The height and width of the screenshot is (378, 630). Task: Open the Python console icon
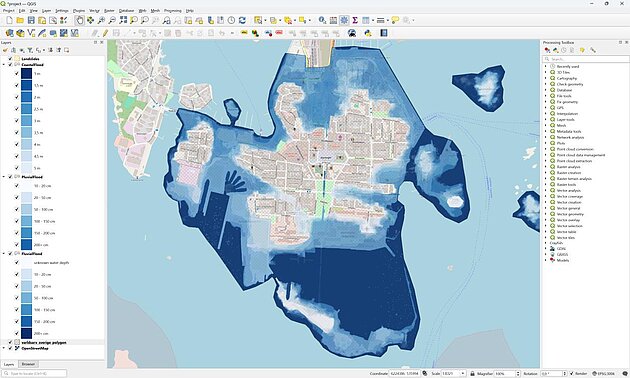coord(368,33)
